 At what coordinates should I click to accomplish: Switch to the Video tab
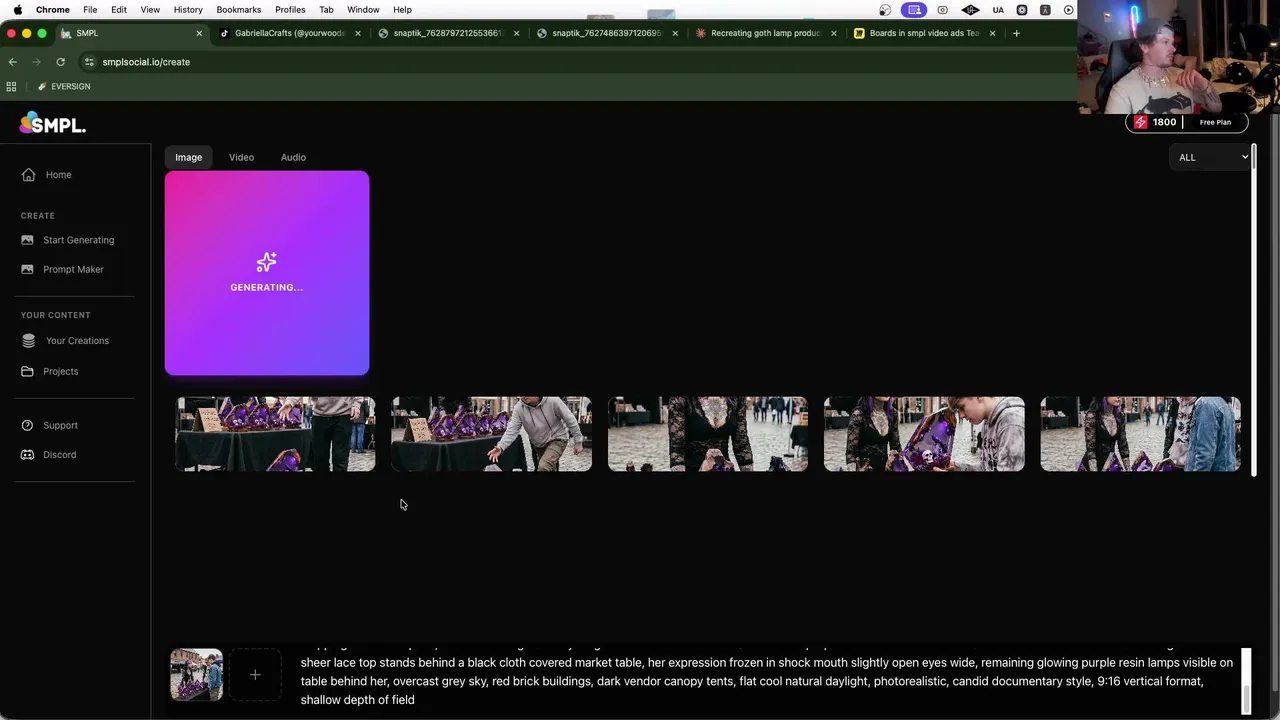click(x=241, y=157)
